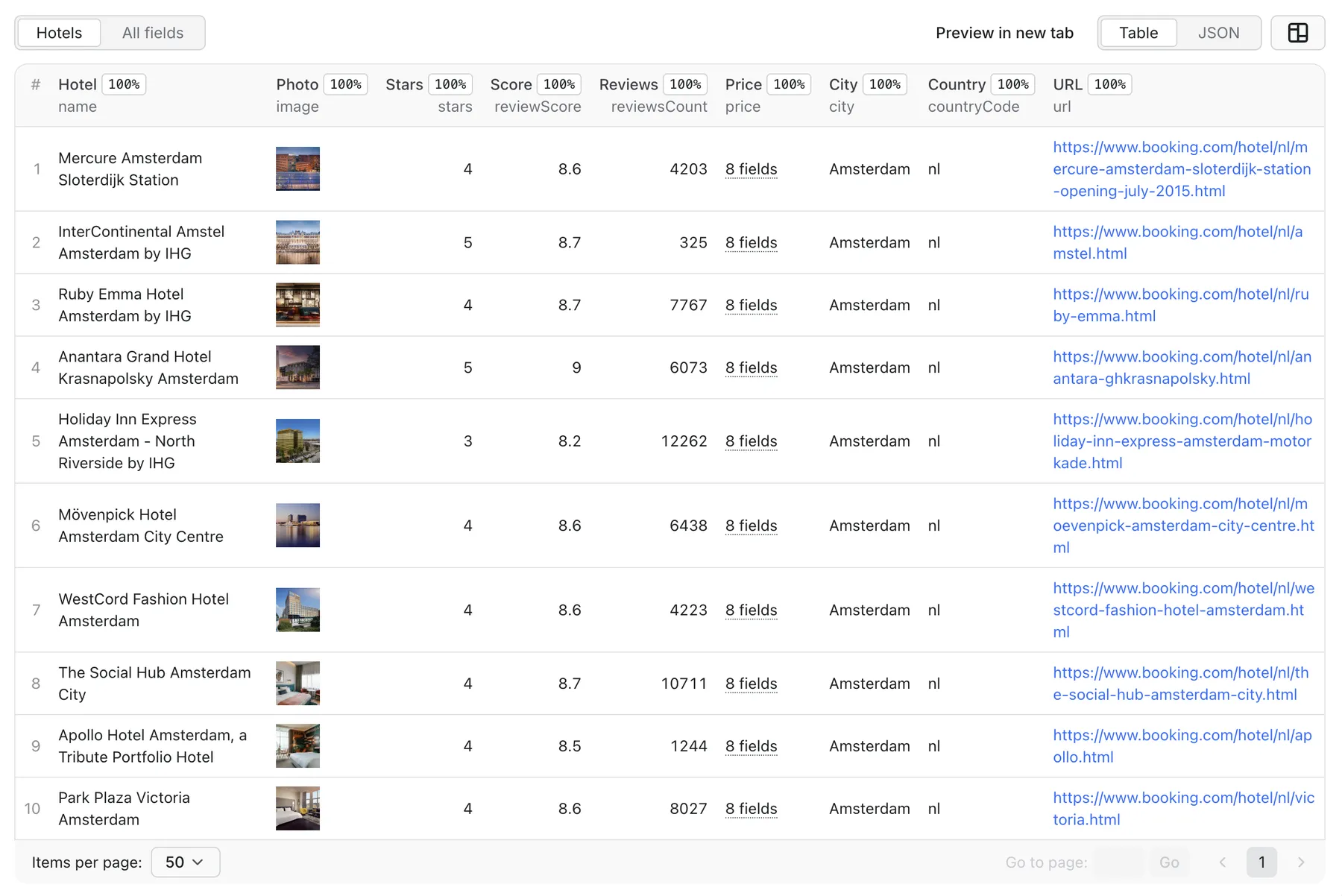Viewport: 1342px width, 896px height.
Task: Select reviews count 12262
Action: coord(684,441)
